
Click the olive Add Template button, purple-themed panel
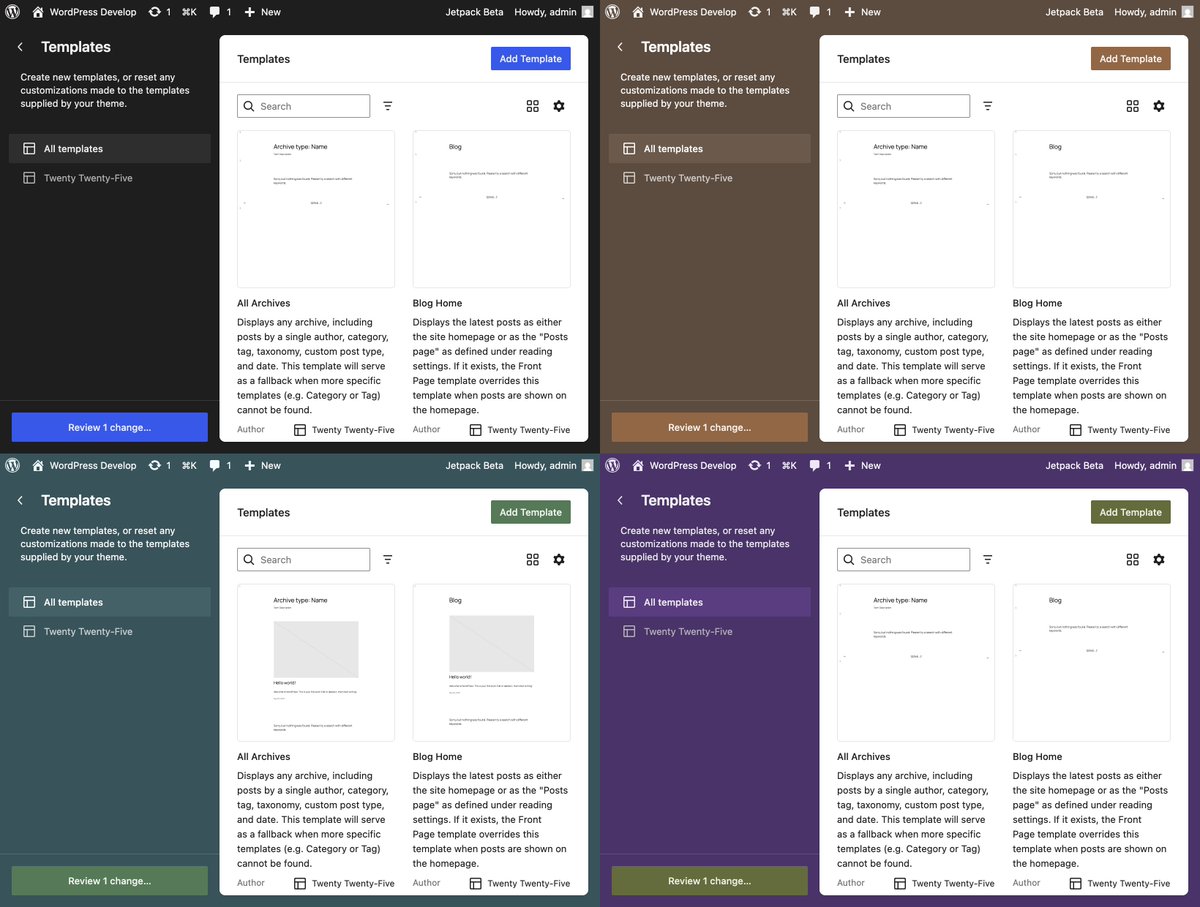[1131, 512]
